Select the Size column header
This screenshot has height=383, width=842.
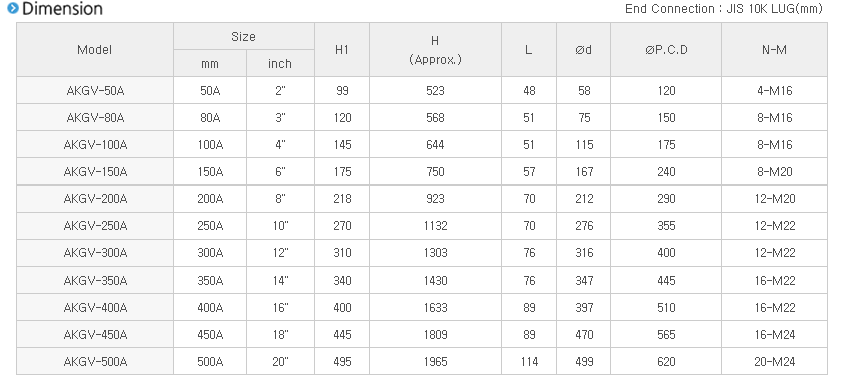(243, 37)
